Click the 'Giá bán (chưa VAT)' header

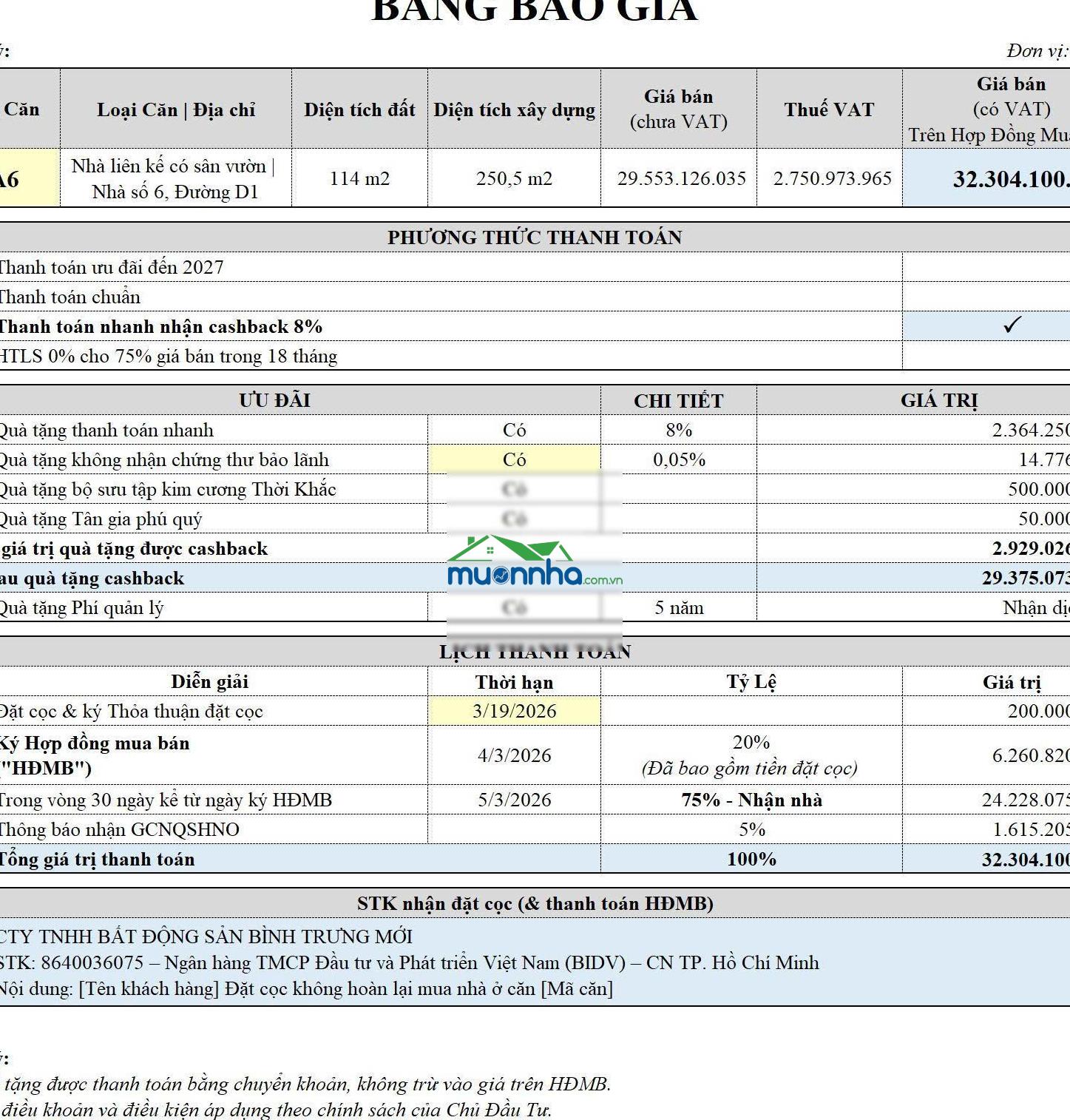point(678,109)
